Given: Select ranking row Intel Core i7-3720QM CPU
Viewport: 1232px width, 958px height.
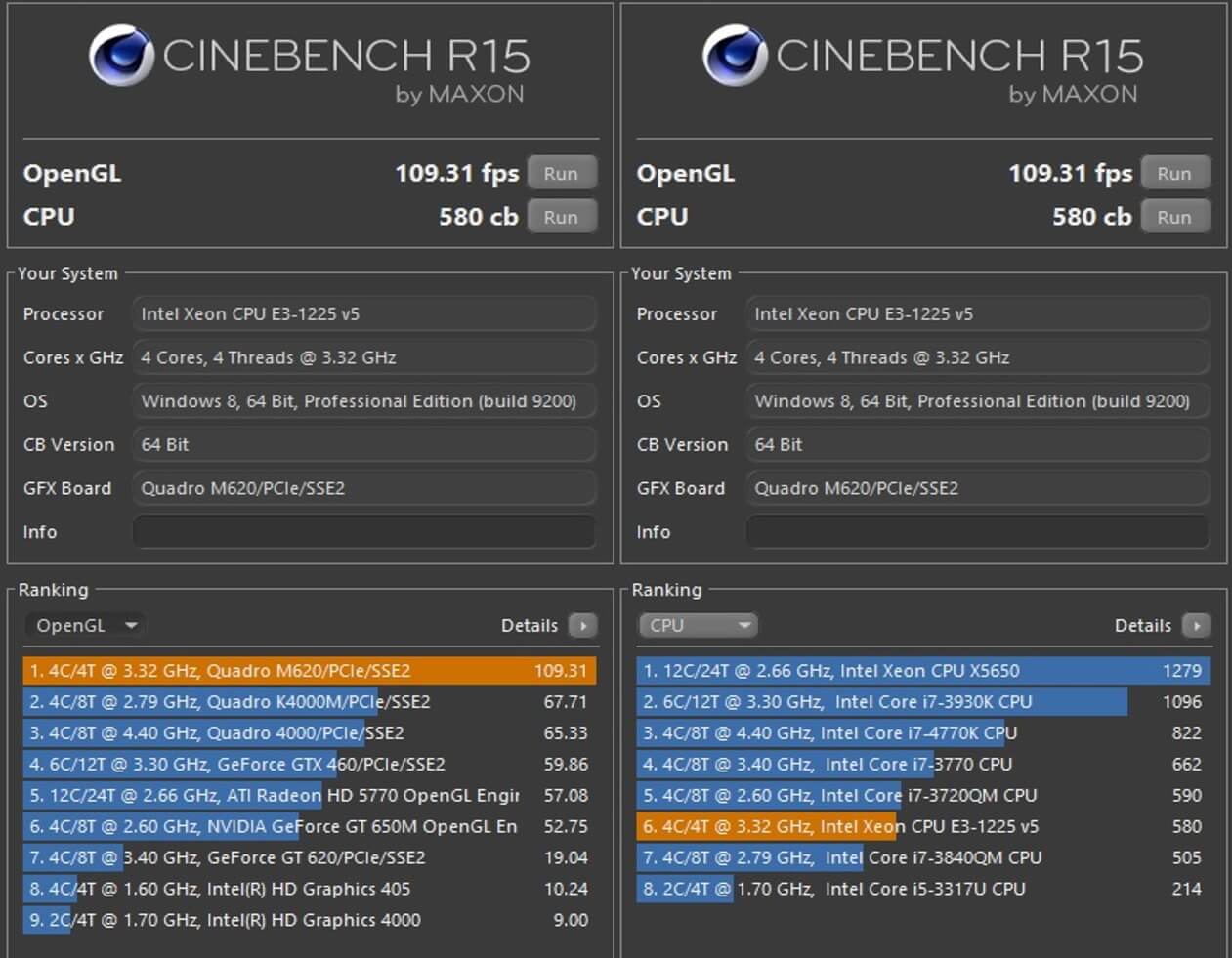Looking at the screenshot, I should click(922, 796).
